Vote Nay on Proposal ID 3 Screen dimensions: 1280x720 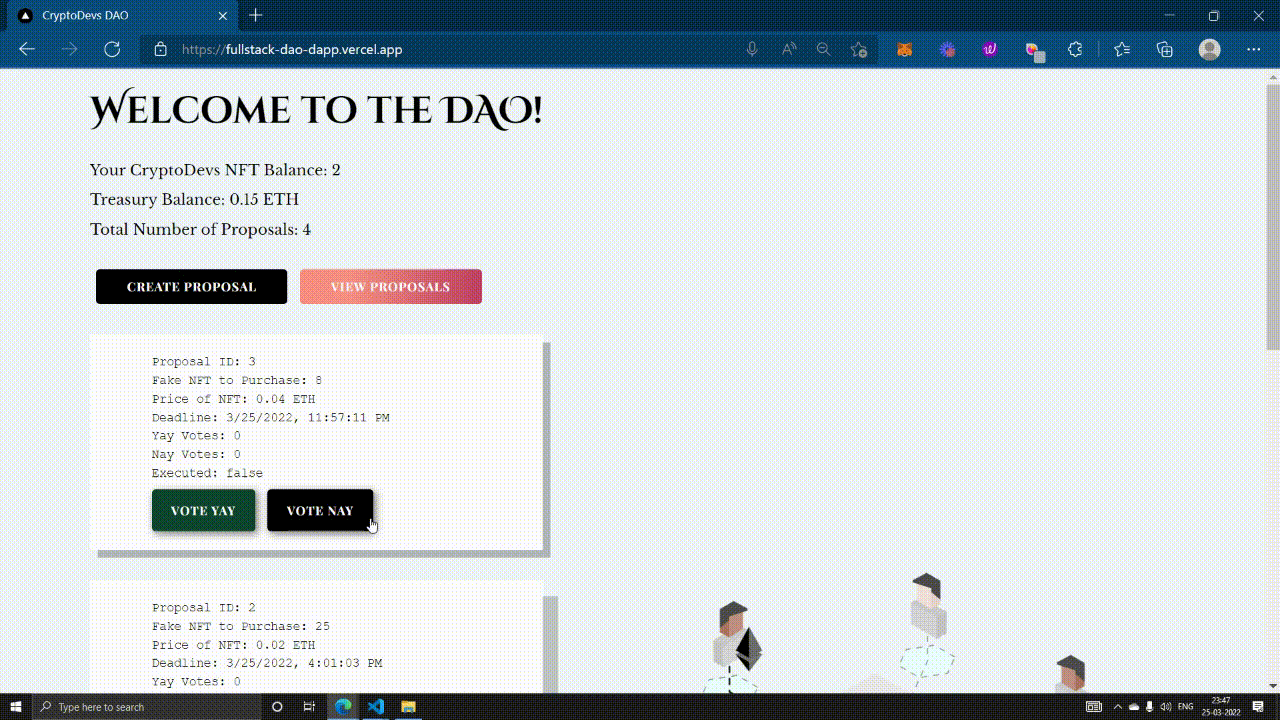tap(320, 510)
